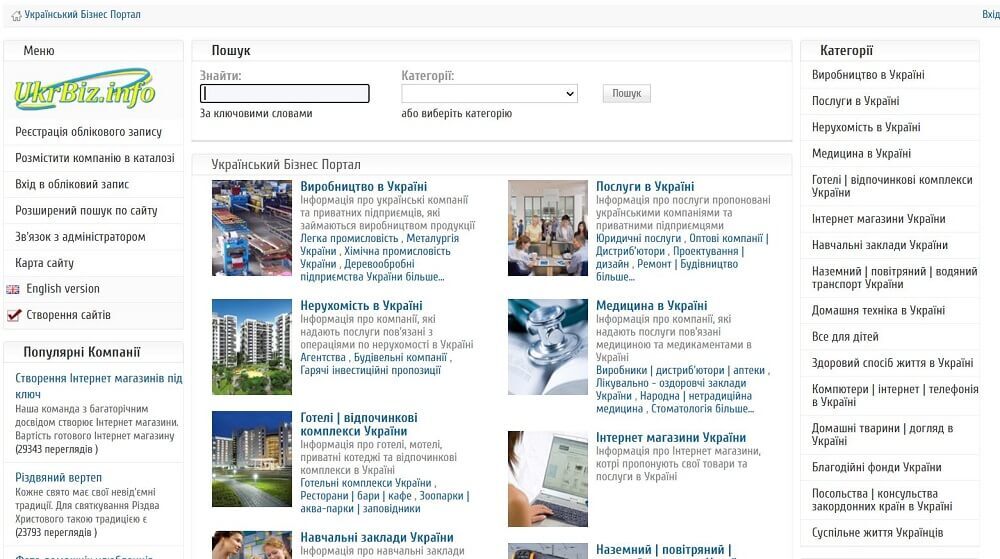Click Медицина в Україні heading in main content
Screen dimensions: 1000x559
pos(651,306)
